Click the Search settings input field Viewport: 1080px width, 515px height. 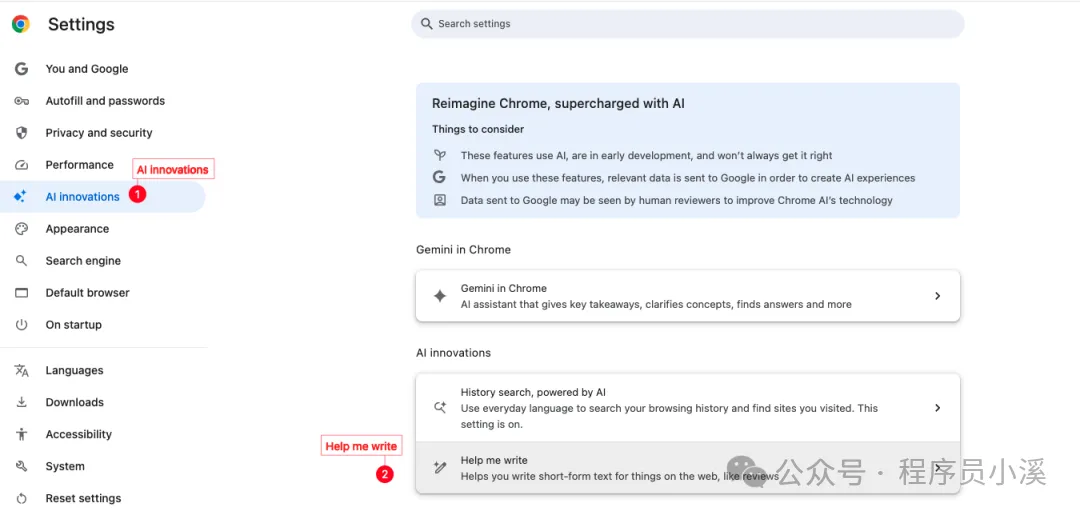[x=687, y=24]
